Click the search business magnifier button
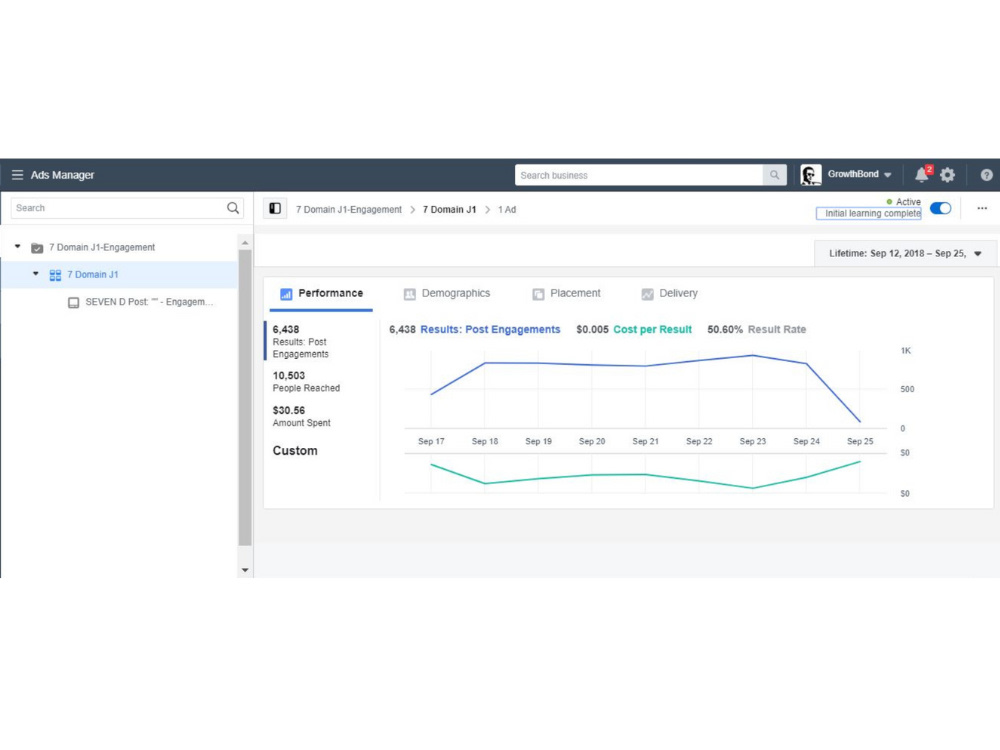 (x=774, y=175)
